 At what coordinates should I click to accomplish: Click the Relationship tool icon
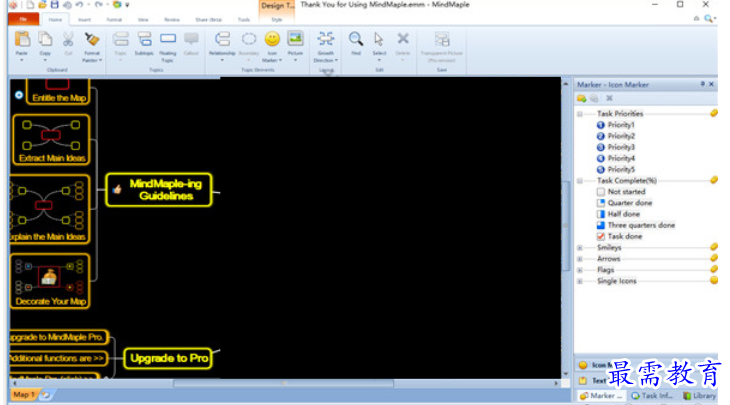coord(222,39)
